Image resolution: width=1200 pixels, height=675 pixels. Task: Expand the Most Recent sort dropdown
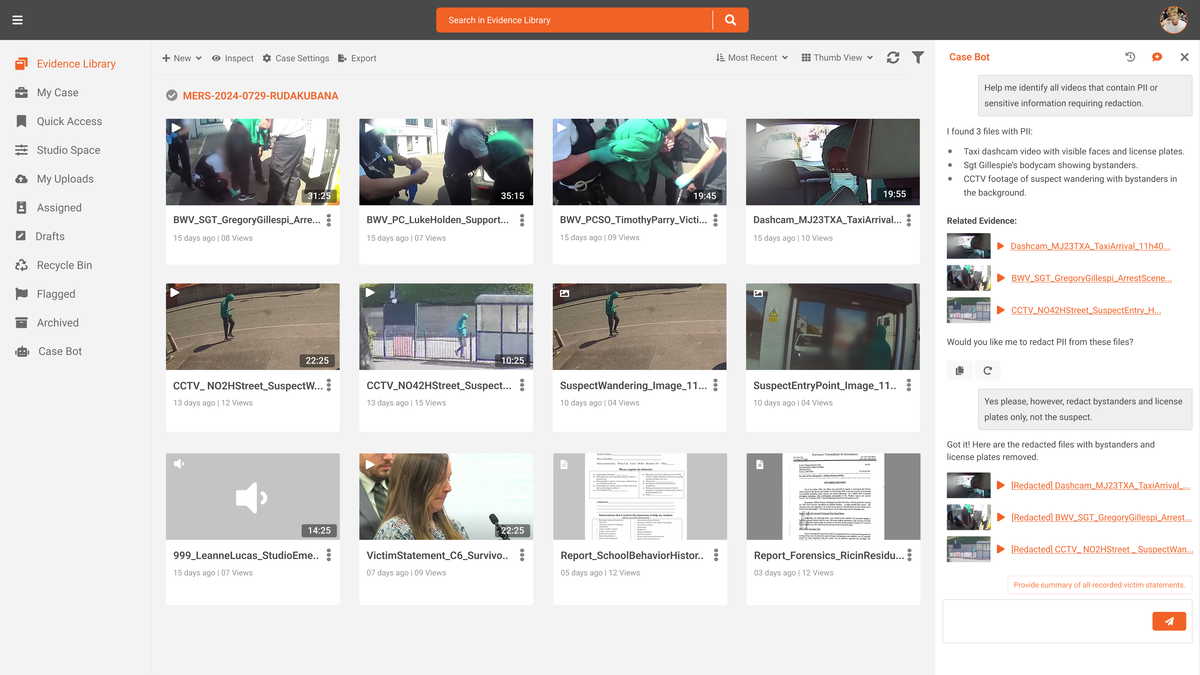752,58
